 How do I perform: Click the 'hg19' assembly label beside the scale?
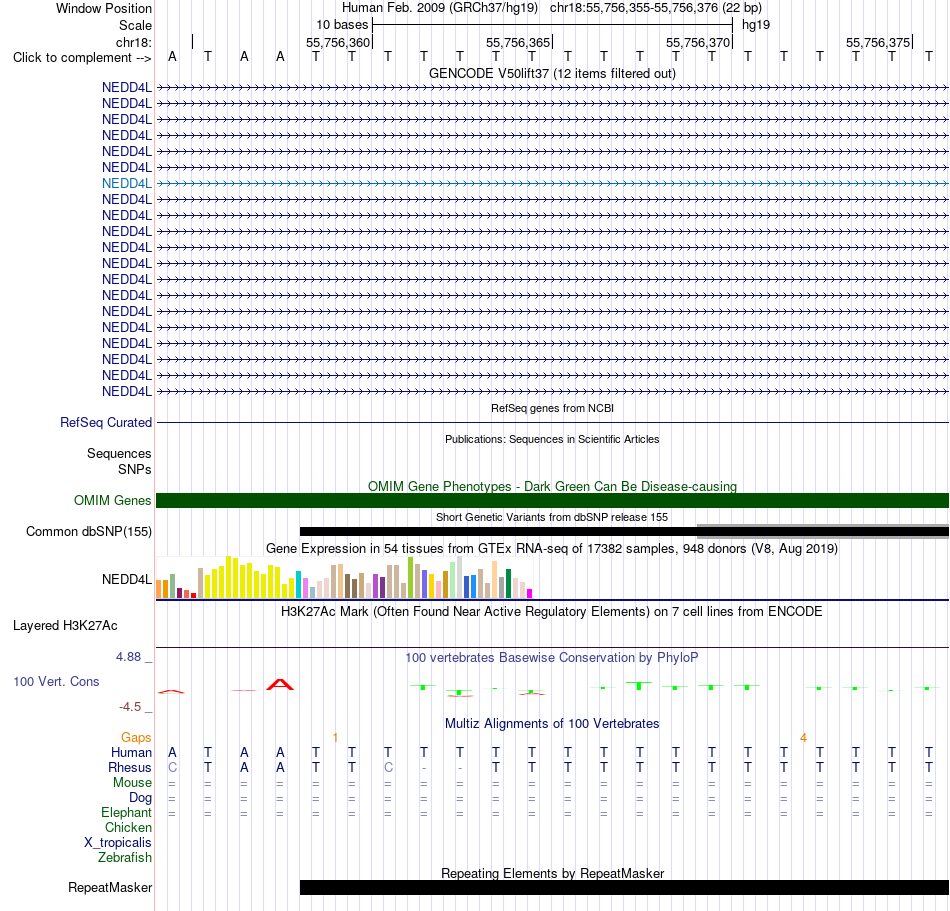click(756, 25)
